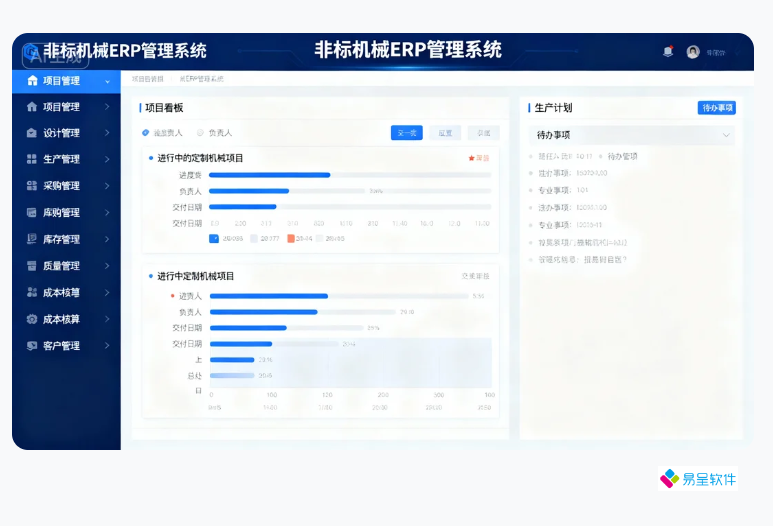Select the first radio option under 项目看板
The image size is (773, 526).
145,133
